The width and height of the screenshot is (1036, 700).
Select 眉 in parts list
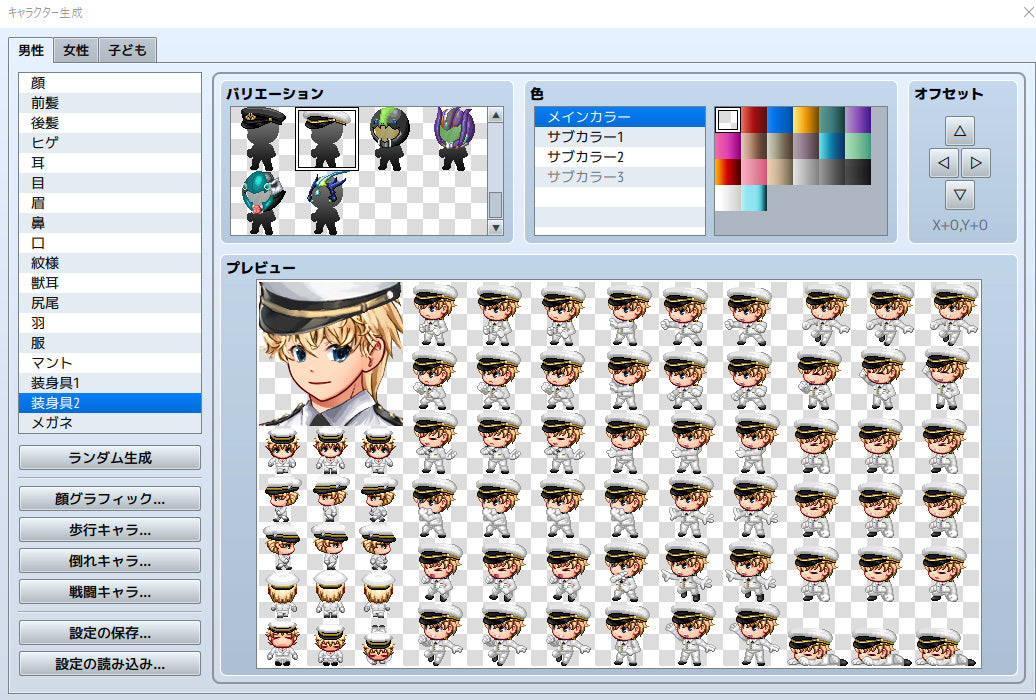coord(110,202)
